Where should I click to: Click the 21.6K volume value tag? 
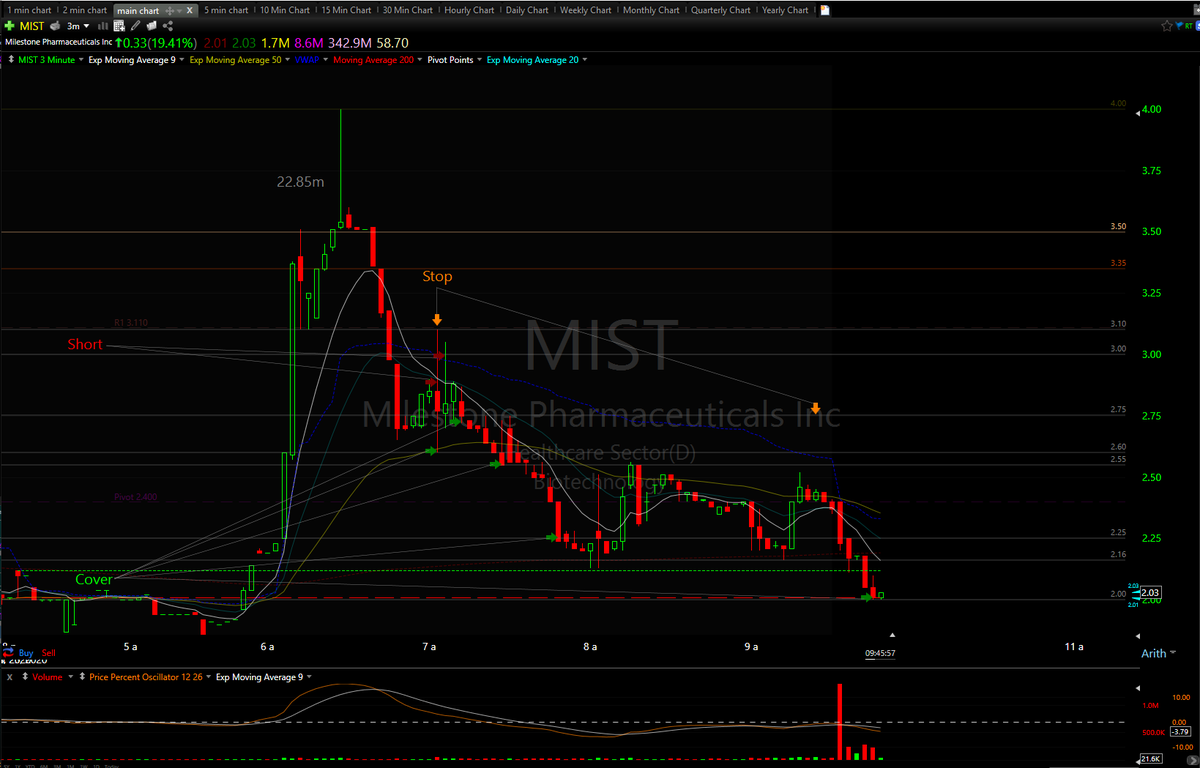click(1149, 760)
